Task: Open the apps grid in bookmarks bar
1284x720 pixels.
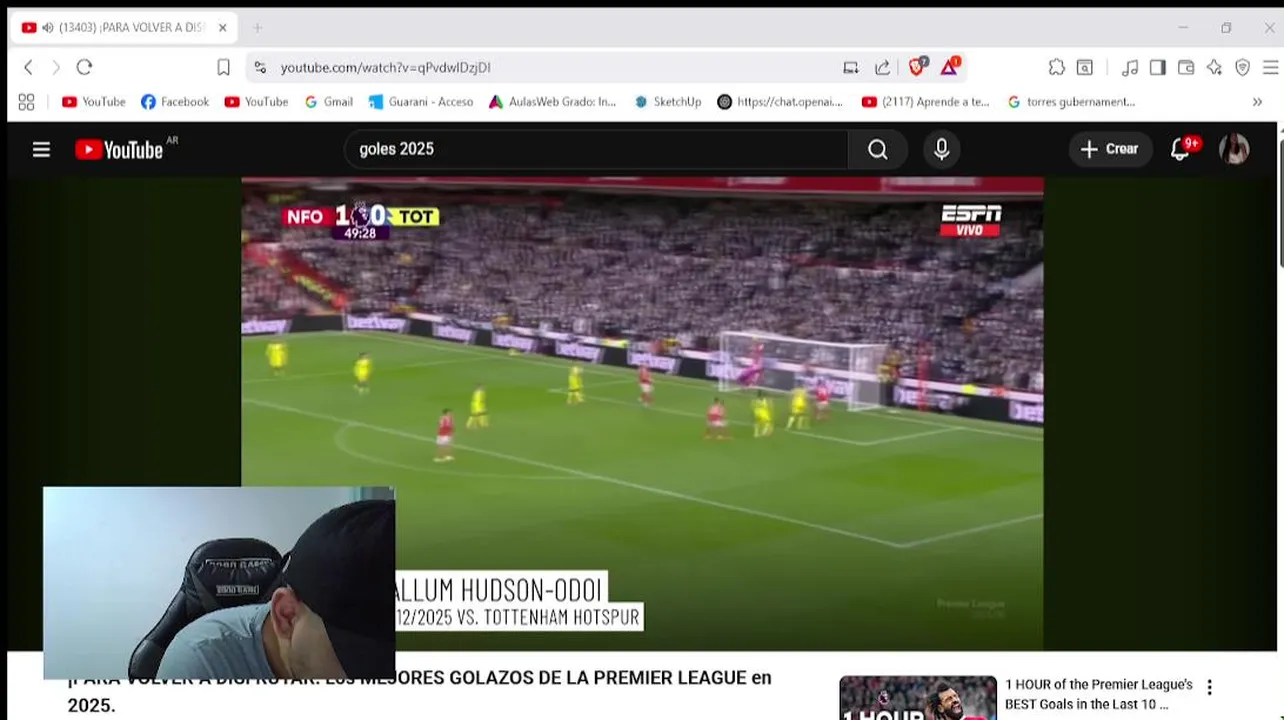Action: 26,102
